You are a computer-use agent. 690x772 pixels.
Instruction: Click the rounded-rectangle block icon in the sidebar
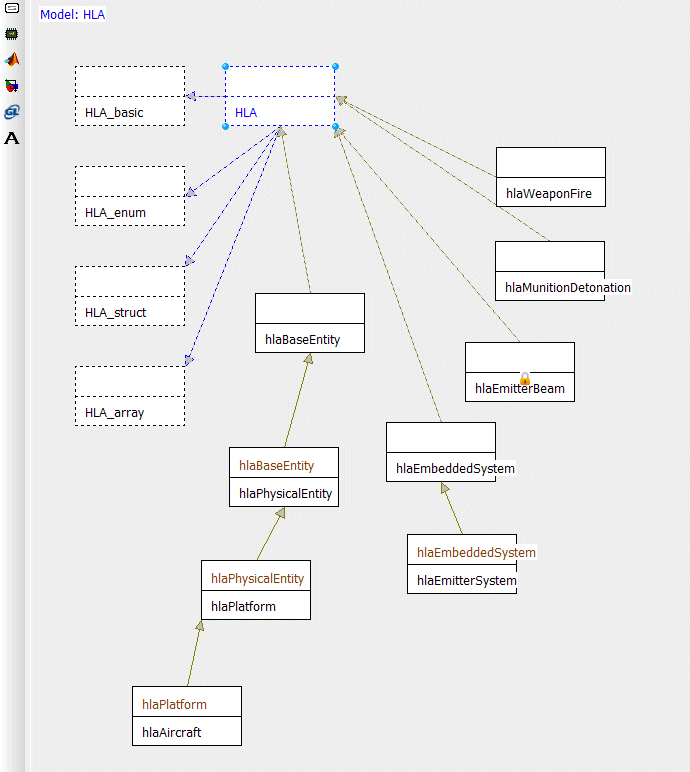[x=12, y=8]
